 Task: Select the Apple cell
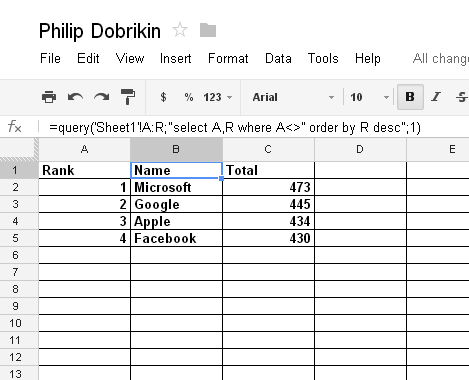coord(176,221)
